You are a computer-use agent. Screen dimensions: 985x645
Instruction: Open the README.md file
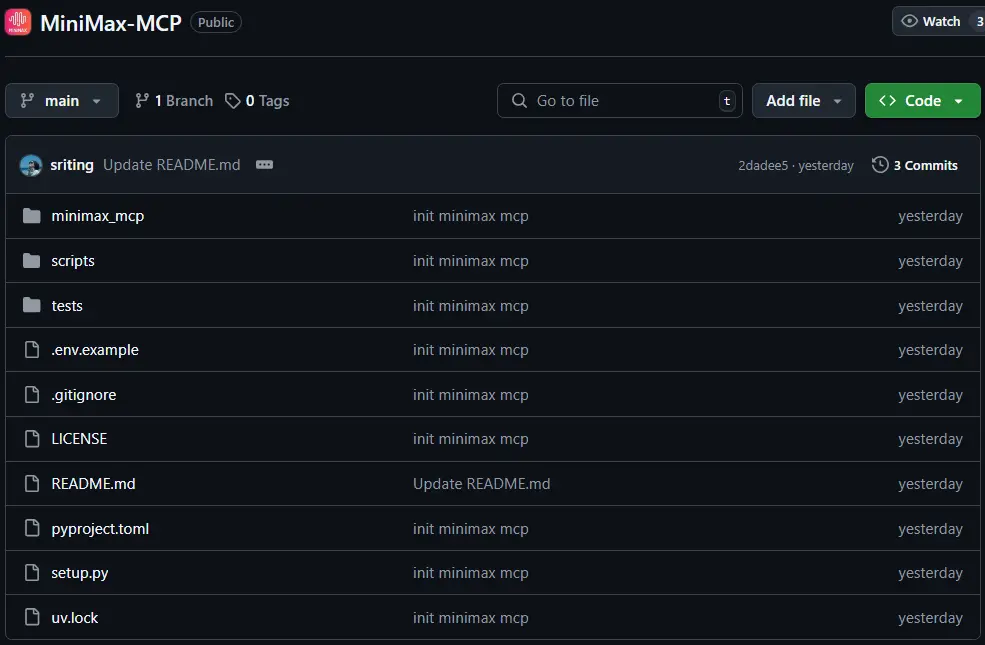tap(93, 484)
